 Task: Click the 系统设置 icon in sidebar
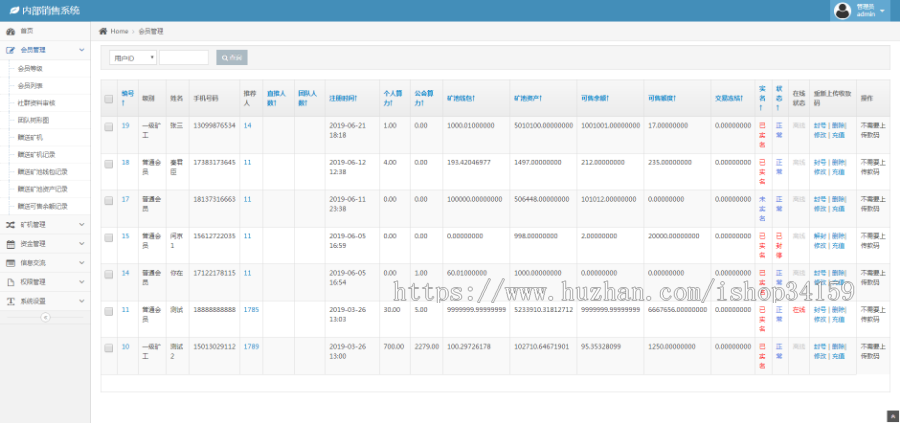pos(10,300)
